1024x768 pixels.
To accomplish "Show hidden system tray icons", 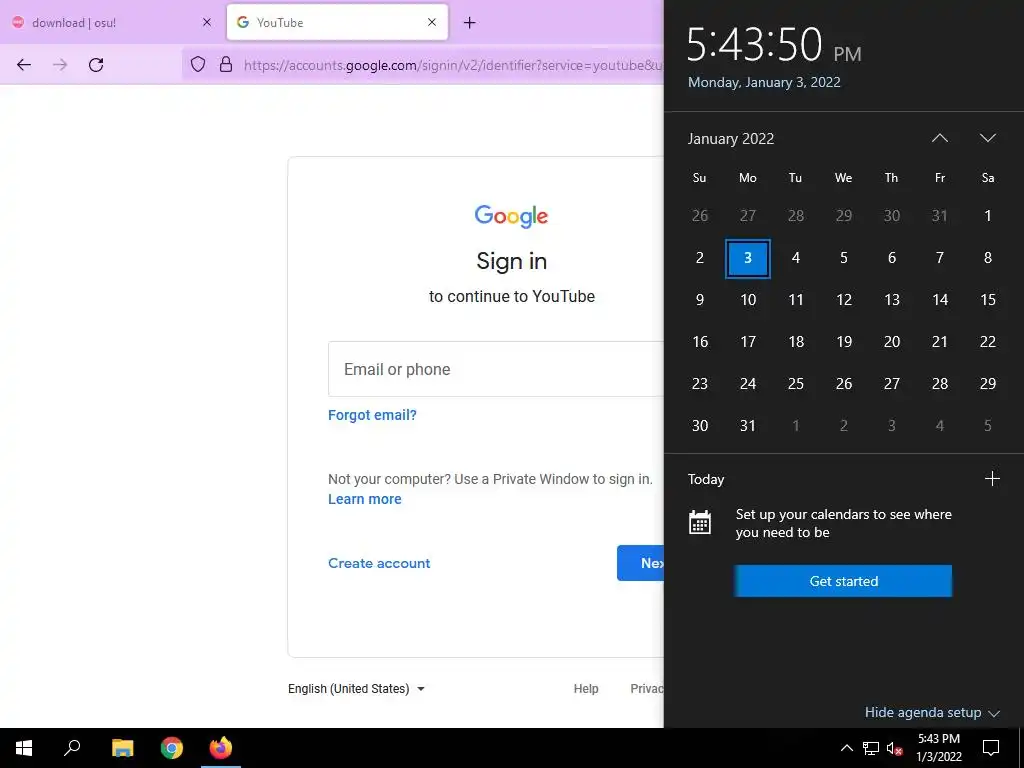I will pyautogui.click(x=846, y=748).
